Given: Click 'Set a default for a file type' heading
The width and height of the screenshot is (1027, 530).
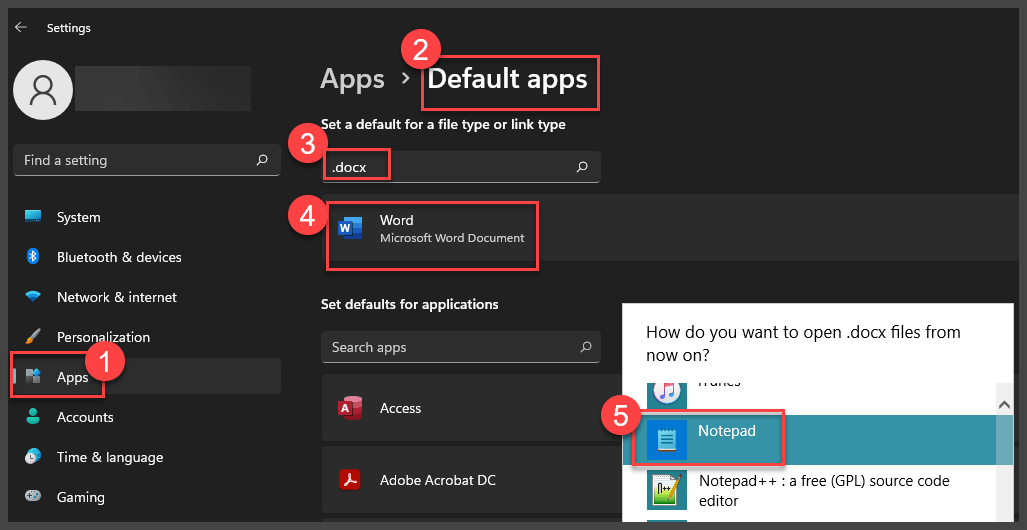Looking at the screenshot, I should (x=443, y=124).
